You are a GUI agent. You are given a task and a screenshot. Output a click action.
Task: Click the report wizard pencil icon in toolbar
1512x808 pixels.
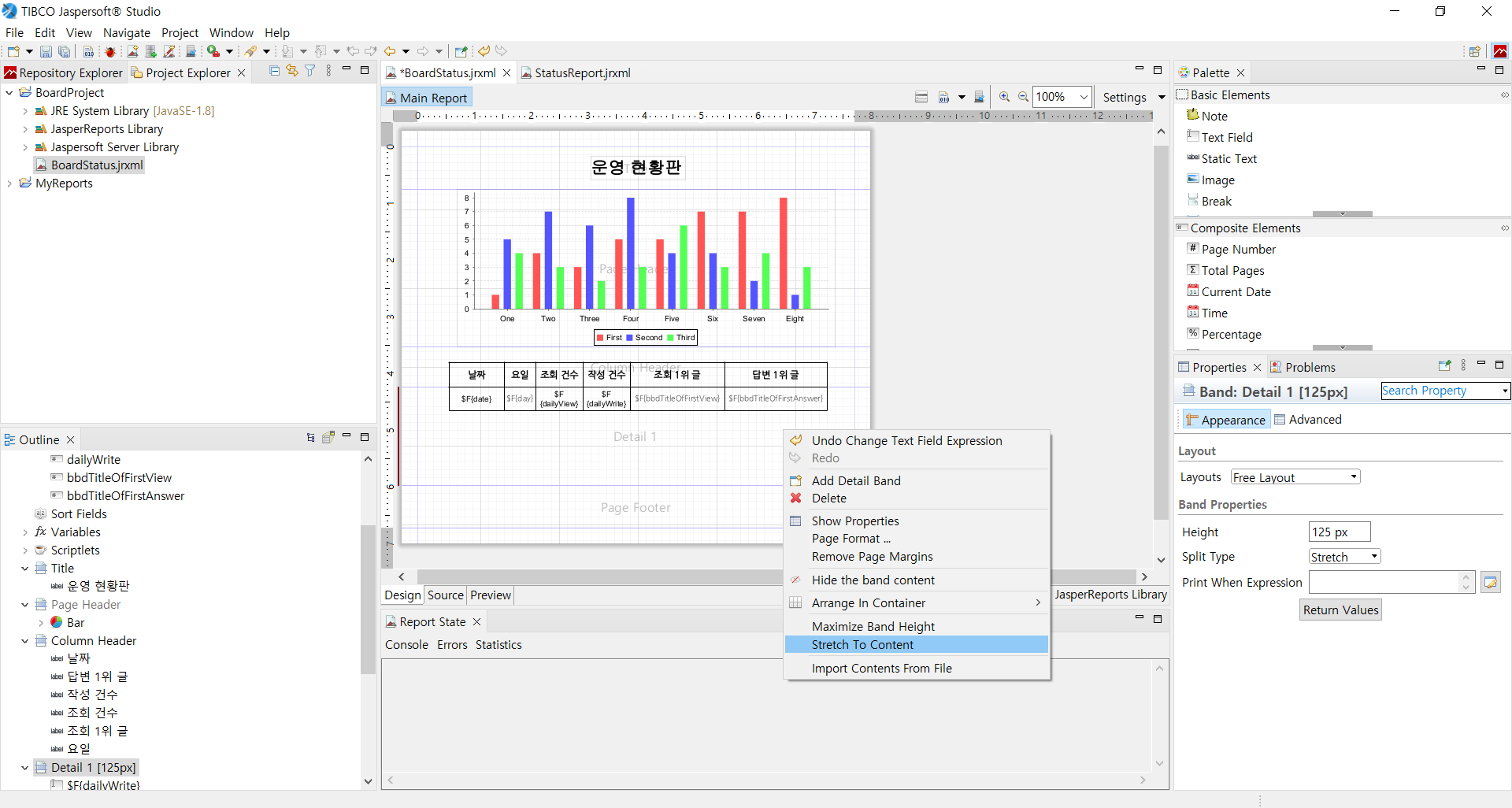(169, 51)
